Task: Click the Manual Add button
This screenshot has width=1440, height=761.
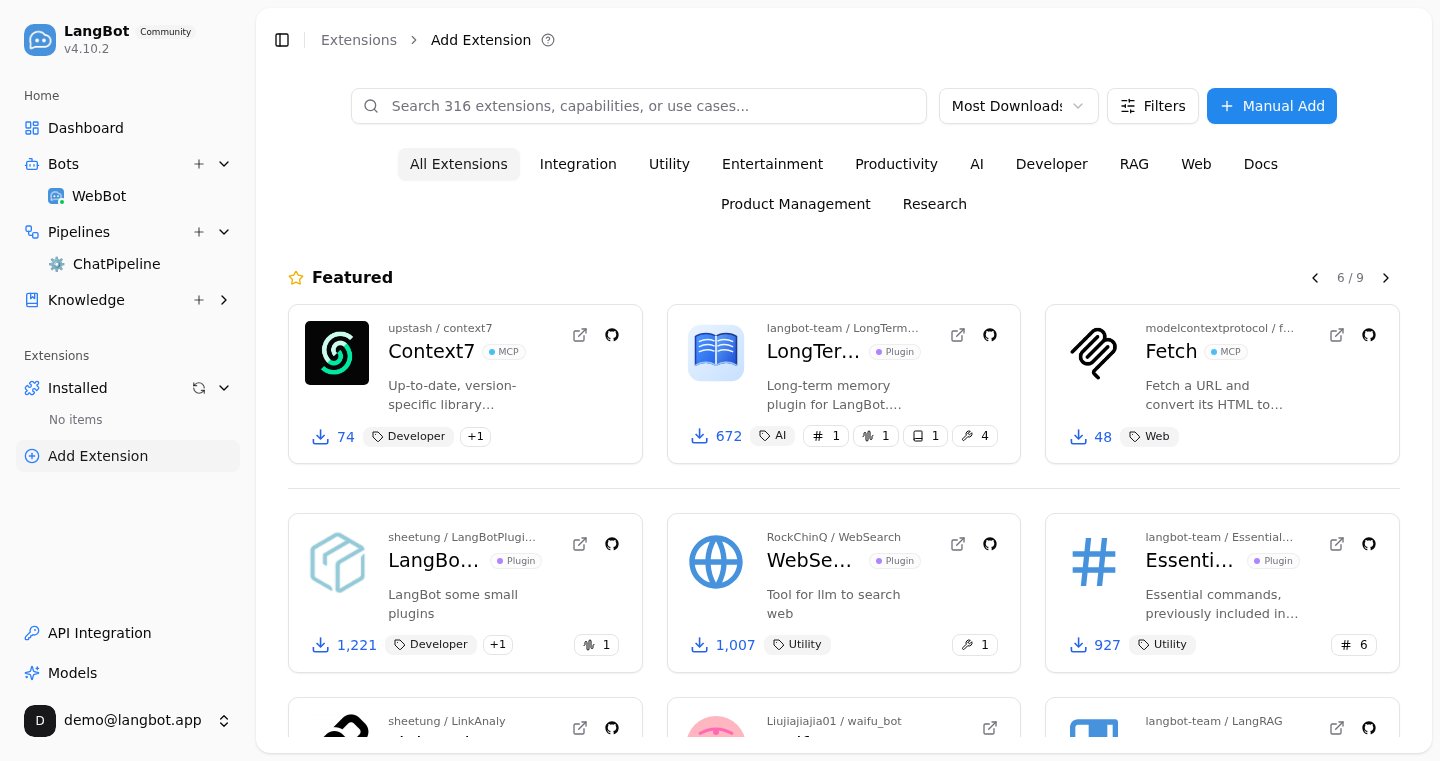Action: [x=1271, y=106]
